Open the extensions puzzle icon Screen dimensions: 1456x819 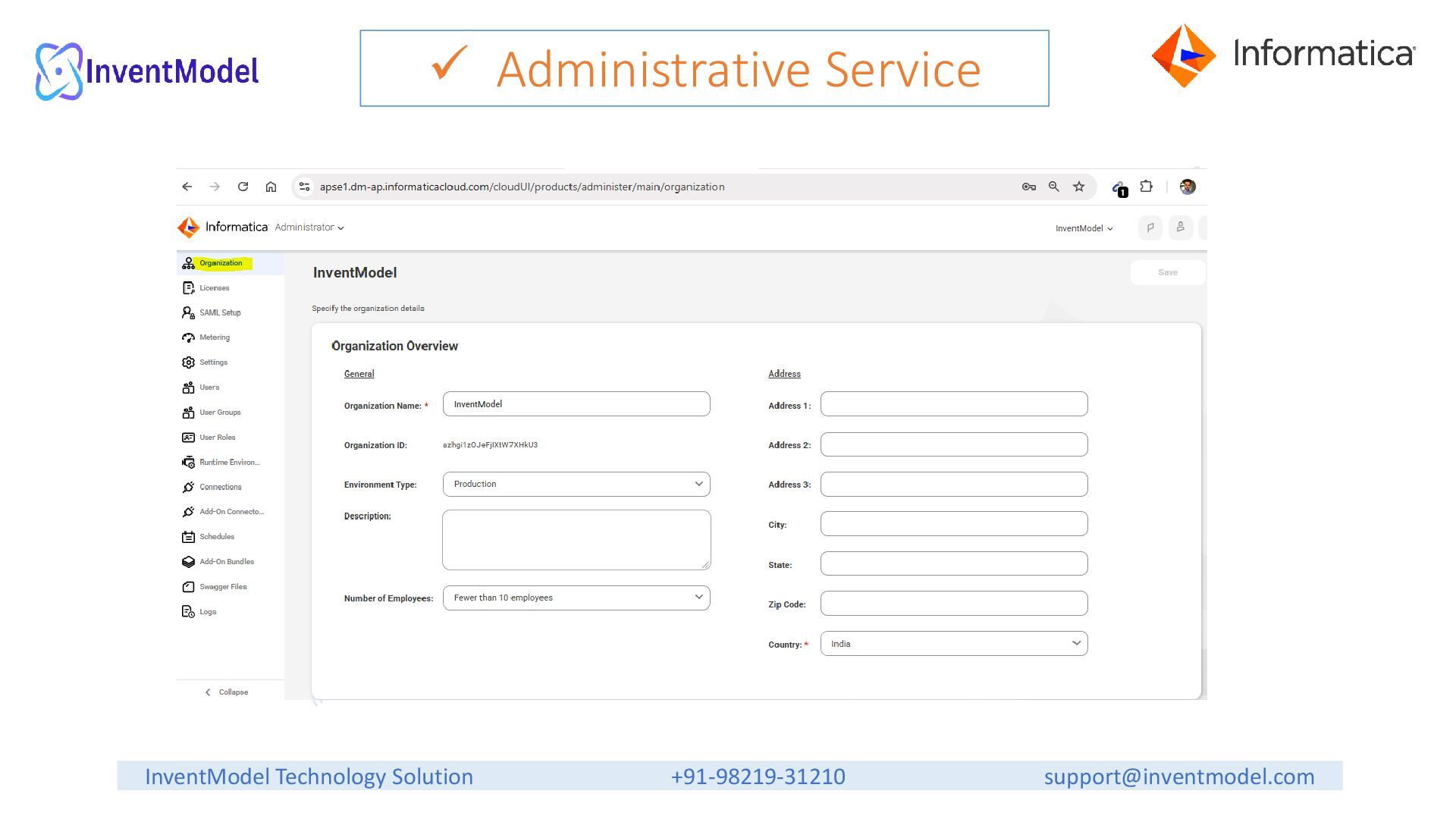coord(1146,187)
